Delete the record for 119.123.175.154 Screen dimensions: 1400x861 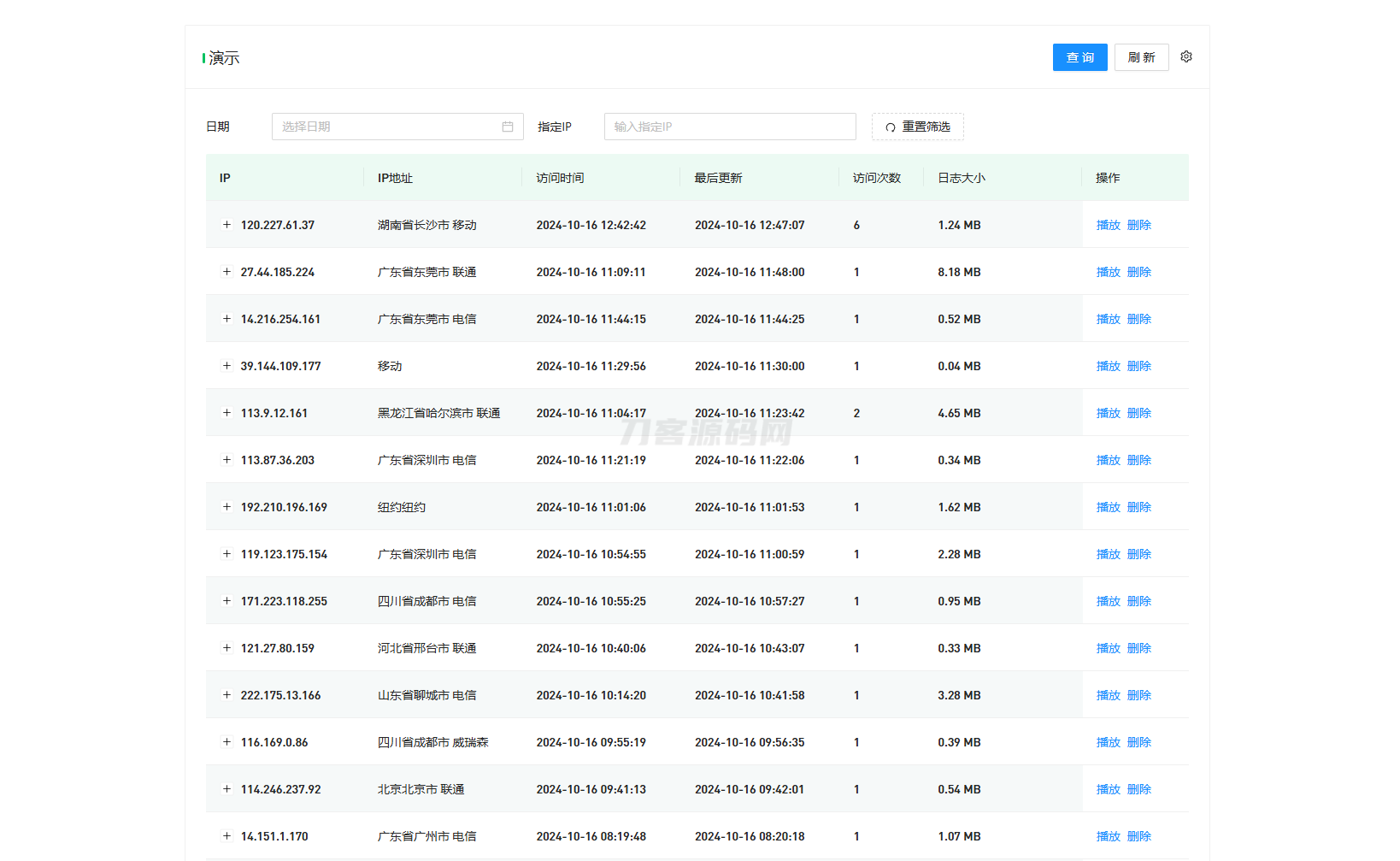pyautogui.click(x=1138, y=554)
